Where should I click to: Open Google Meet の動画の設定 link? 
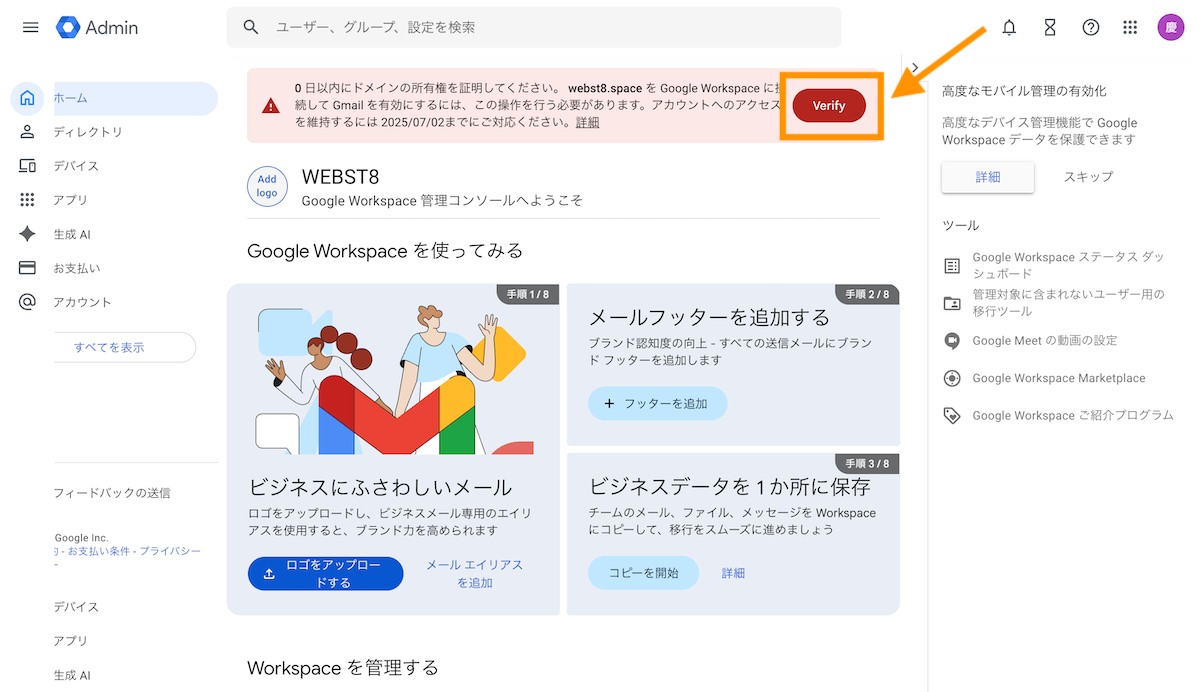(x=1045, y=341)
